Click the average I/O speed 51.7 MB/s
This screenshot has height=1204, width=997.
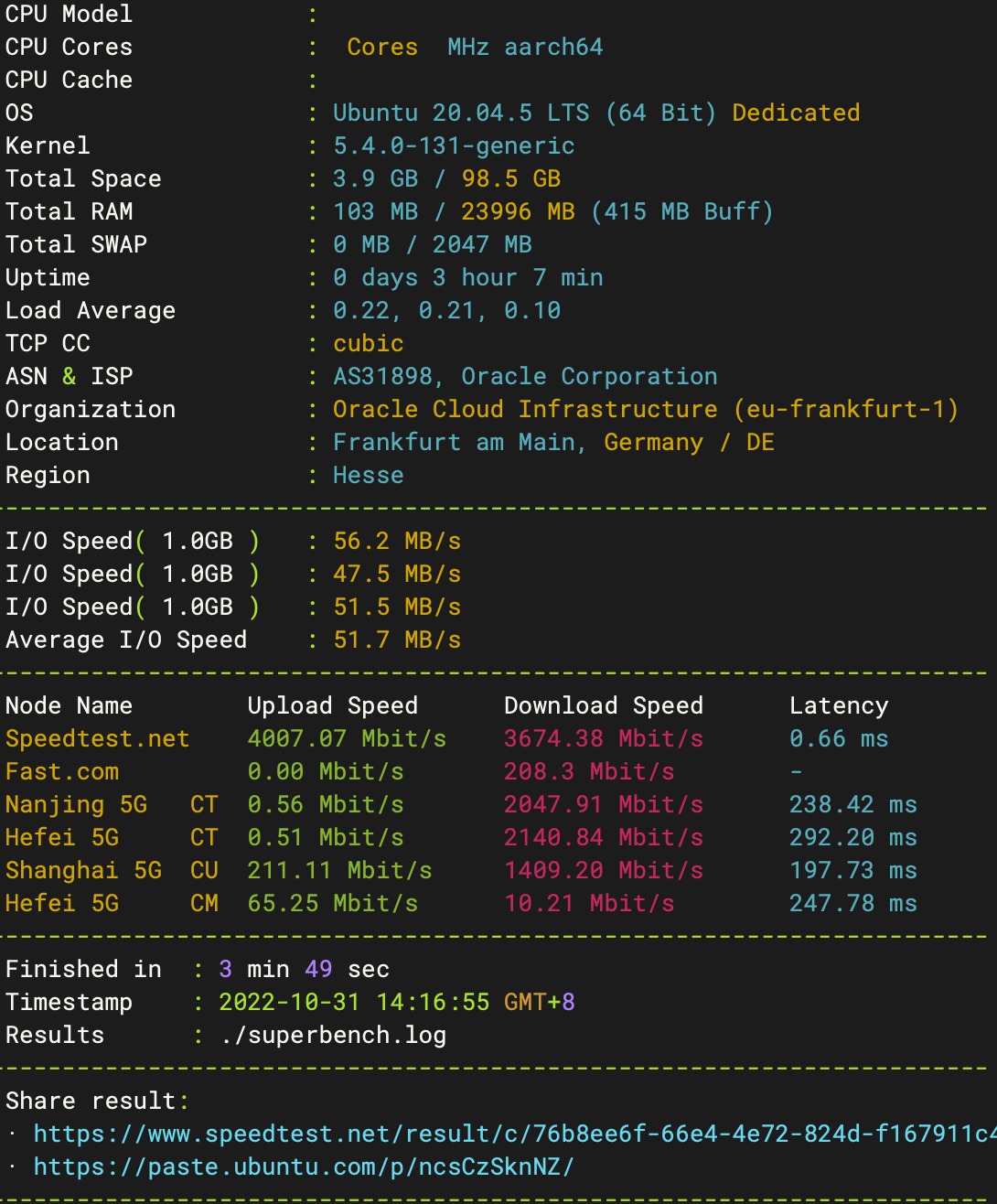[397, 640]
